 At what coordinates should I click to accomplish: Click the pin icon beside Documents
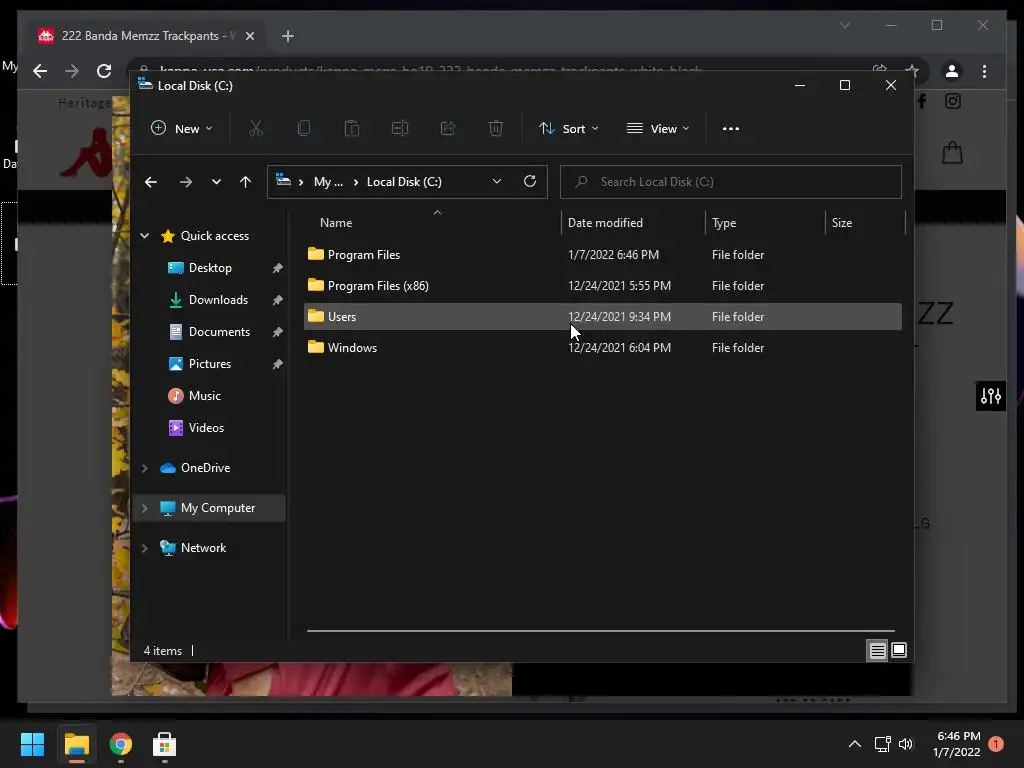click(x=278, y=332)
